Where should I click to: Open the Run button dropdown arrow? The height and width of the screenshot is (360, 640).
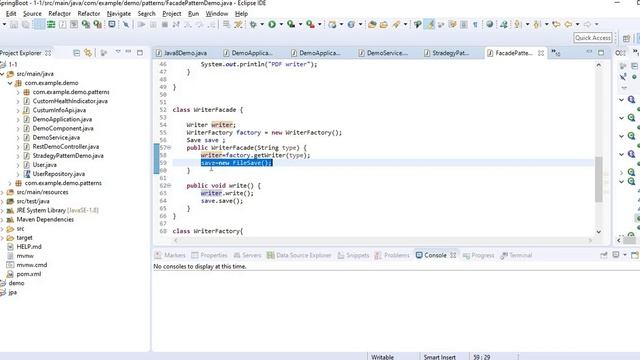tap(281, 24)
